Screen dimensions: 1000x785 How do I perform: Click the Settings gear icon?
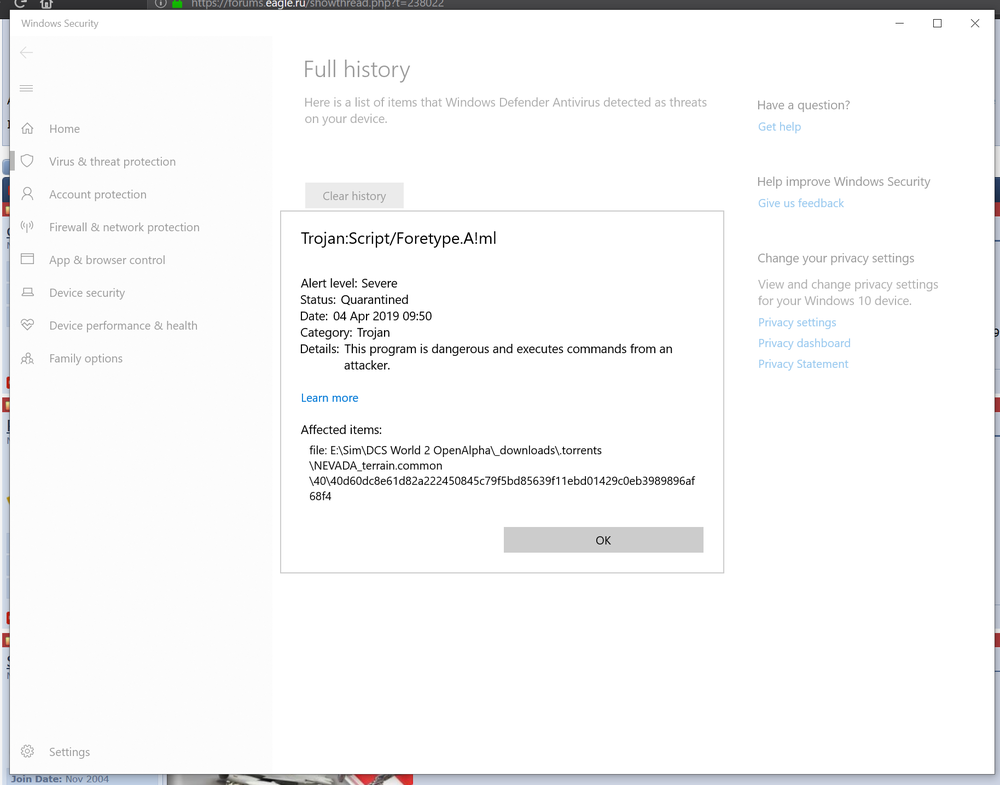tap(27, 752)
